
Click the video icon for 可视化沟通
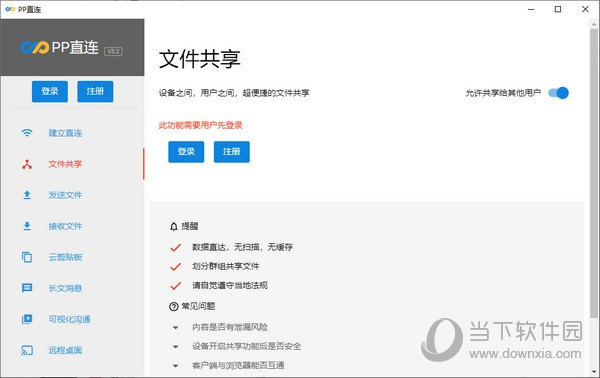(27, 319)
